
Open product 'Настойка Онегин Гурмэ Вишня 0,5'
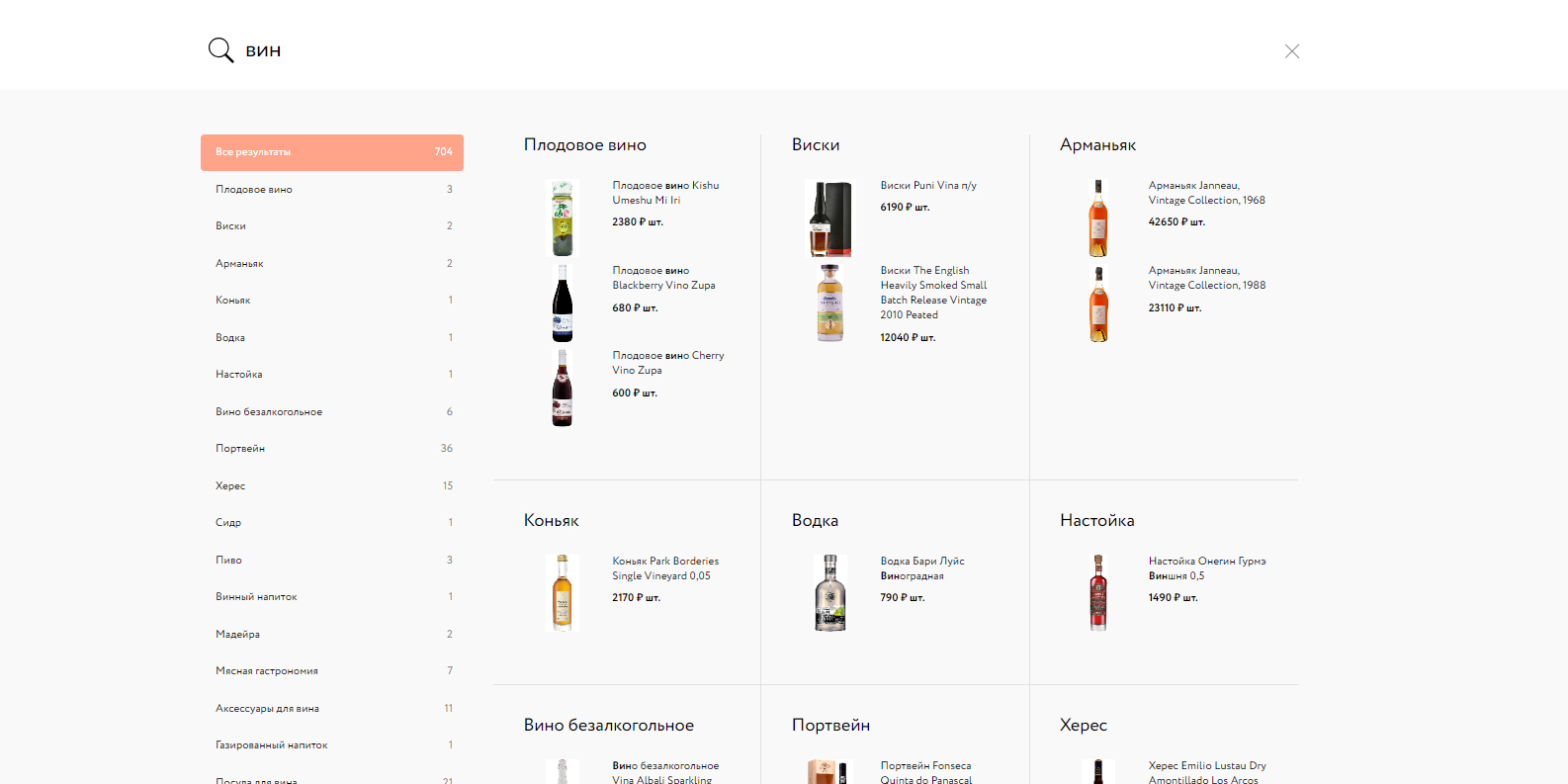pyautogui.click(x=1207, y=568)
